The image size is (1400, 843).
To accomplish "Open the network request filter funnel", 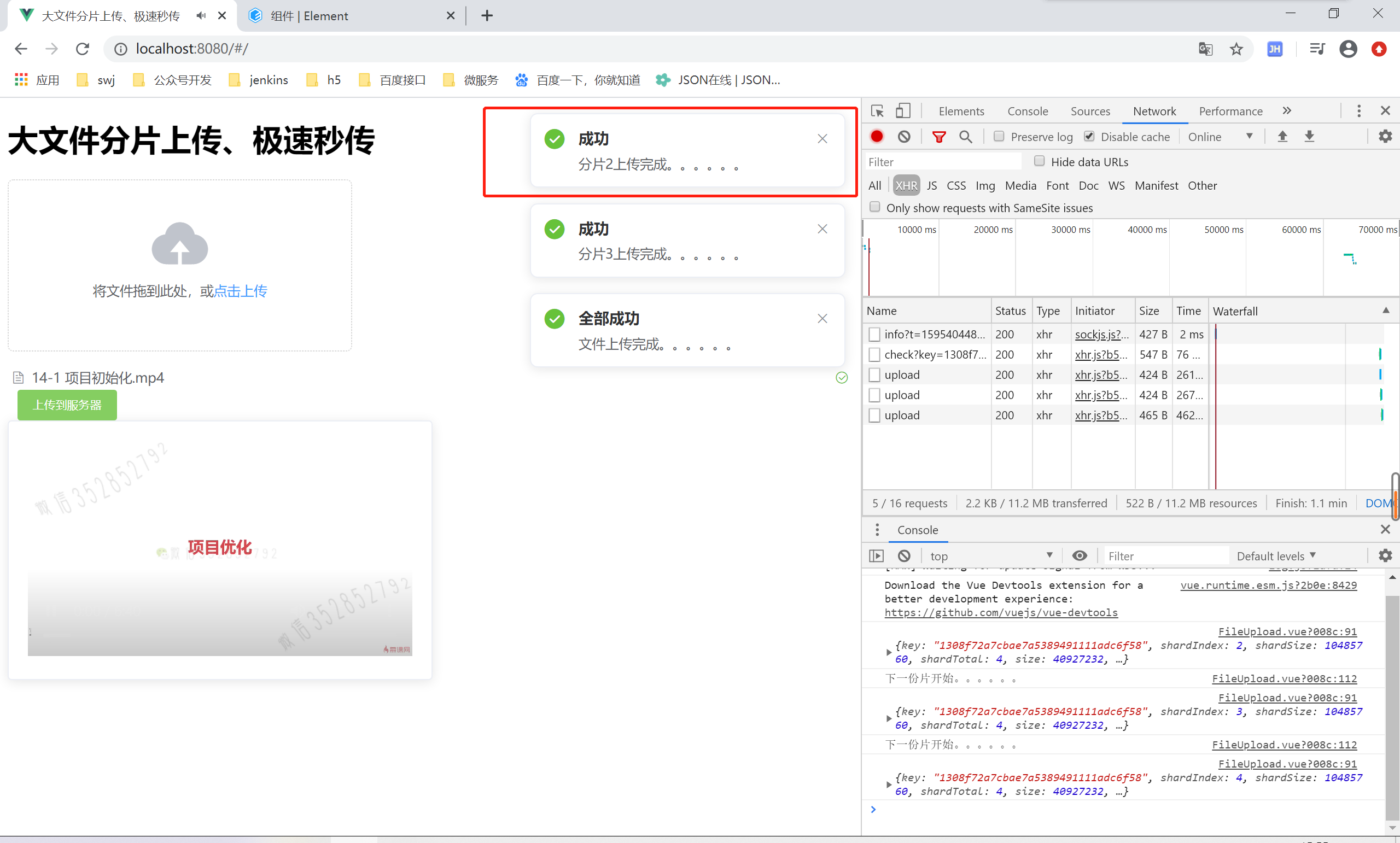I will 939,136.
